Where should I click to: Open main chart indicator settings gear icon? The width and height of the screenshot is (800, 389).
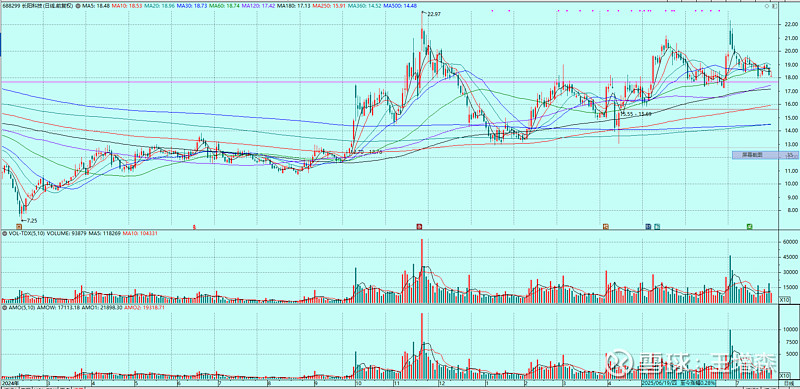(x=78, y=6)
